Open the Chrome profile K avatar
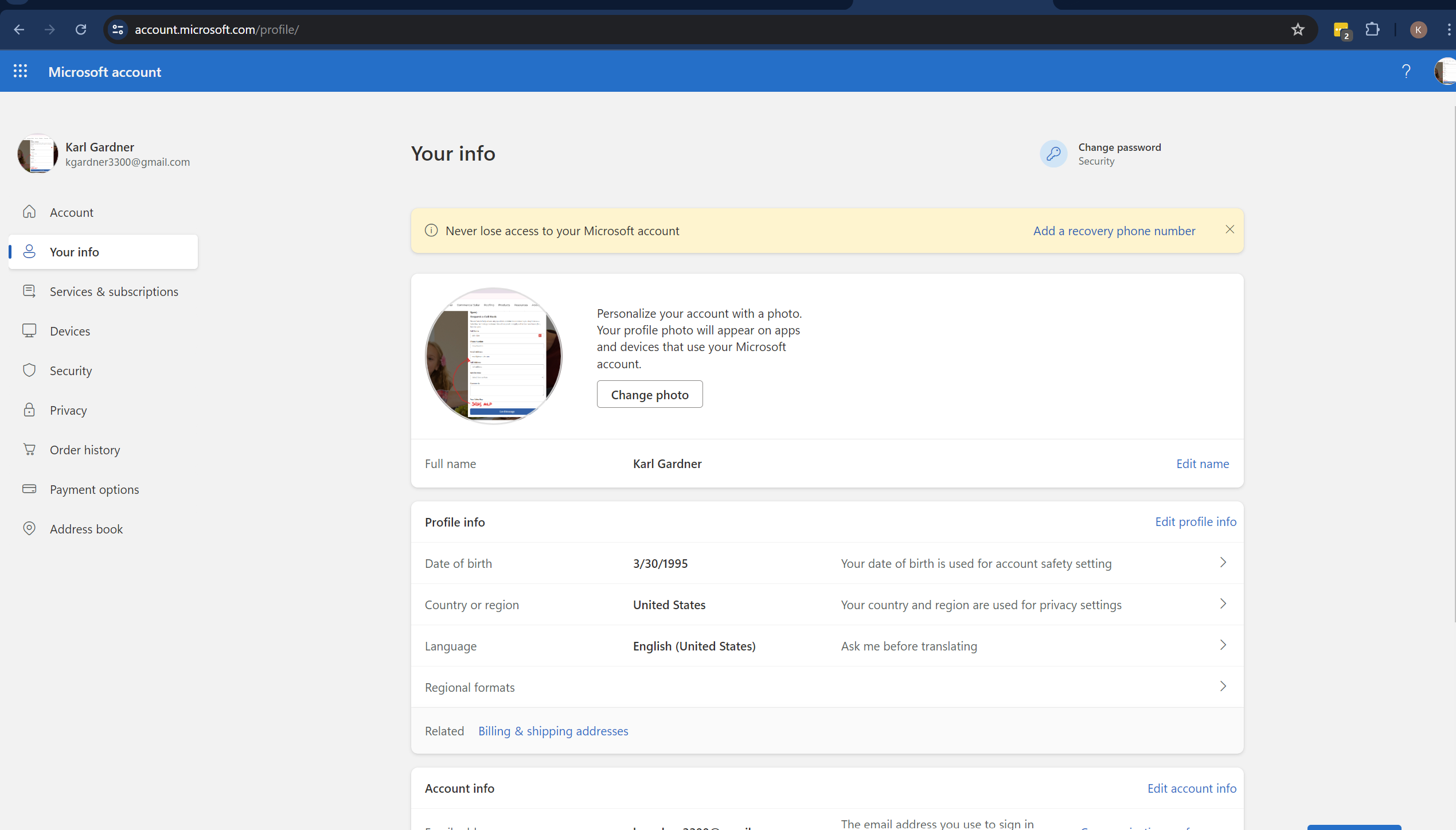Viewport: 1456px width, 830px height. 1418,30
